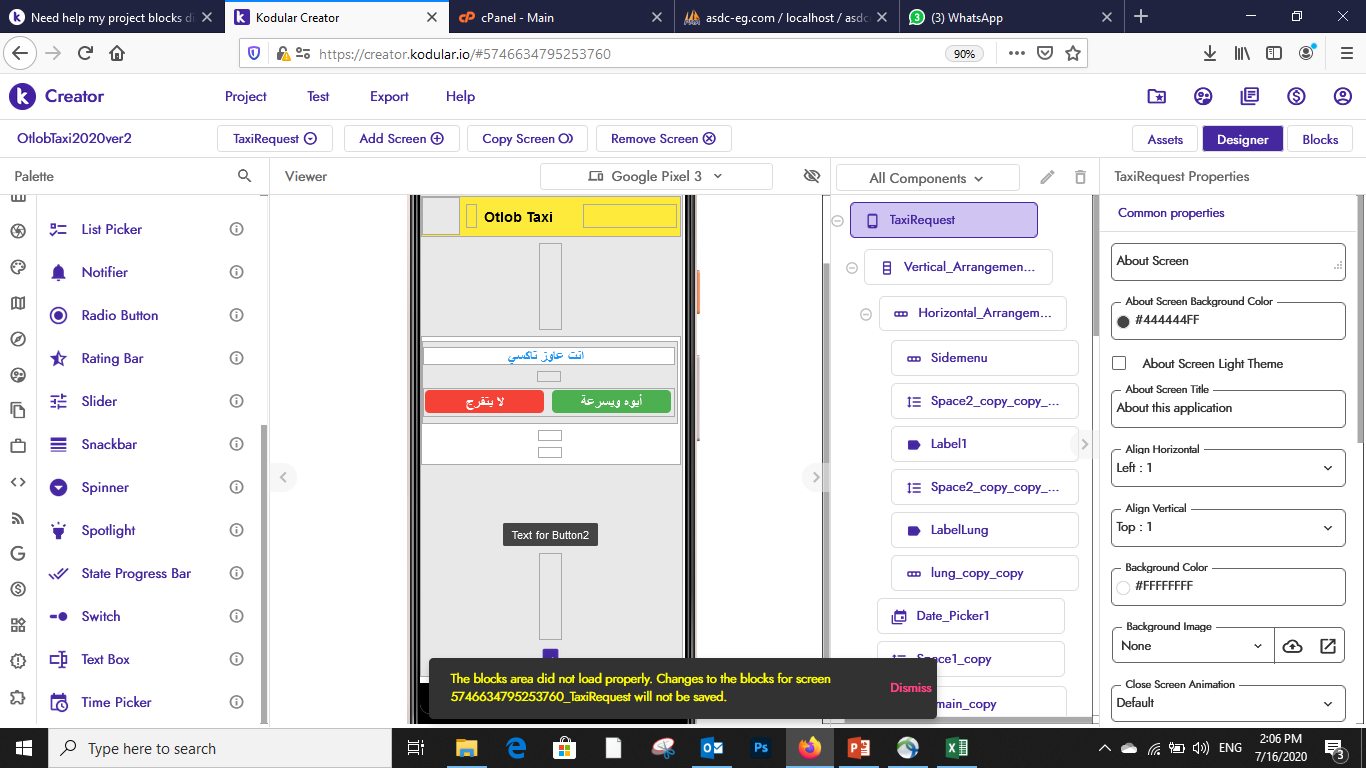Click the Copy Screen button

(x=528, y=138)
